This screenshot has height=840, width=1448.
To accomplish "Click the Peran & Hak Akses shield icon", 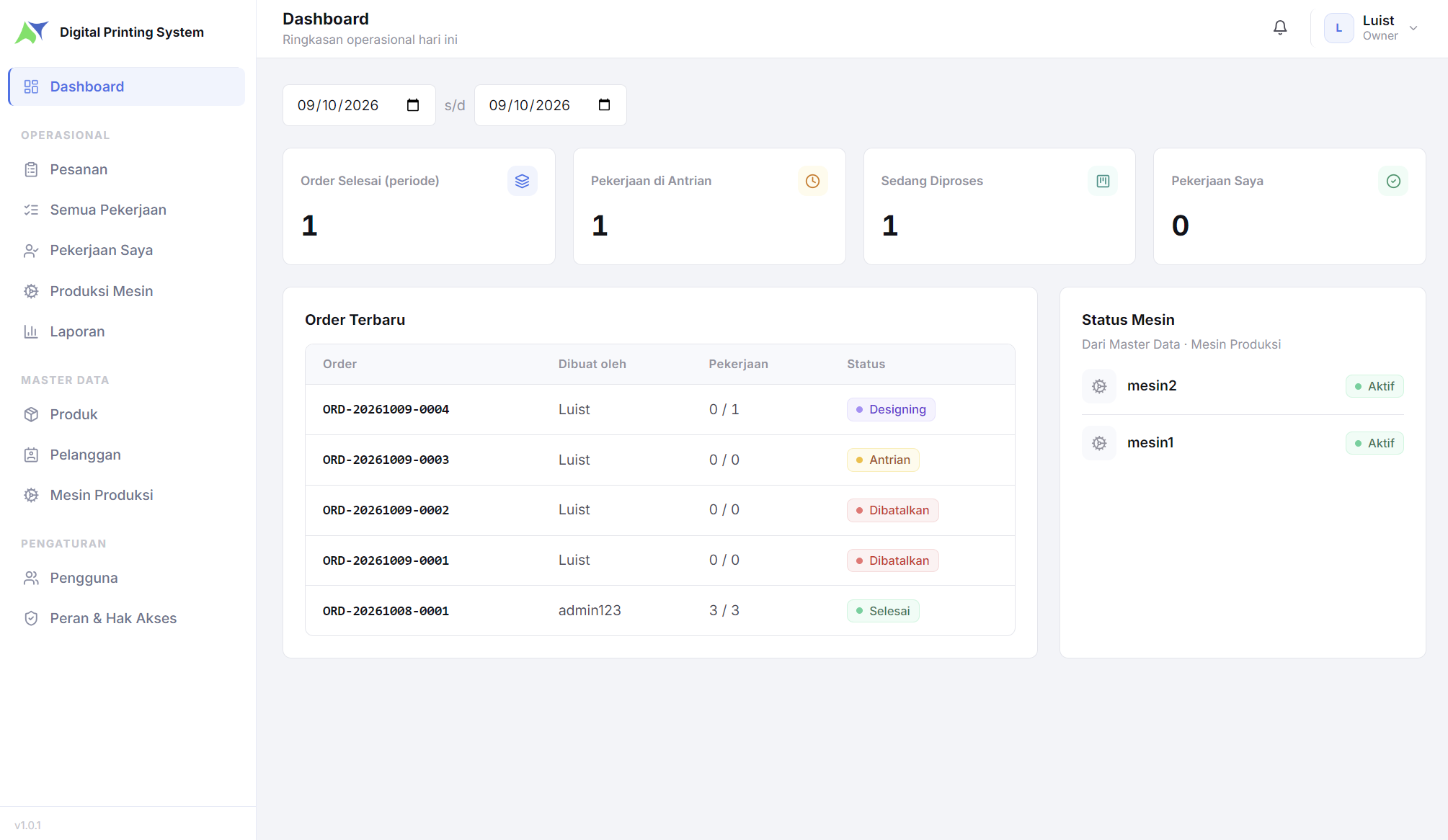I will tap(31, 618).
